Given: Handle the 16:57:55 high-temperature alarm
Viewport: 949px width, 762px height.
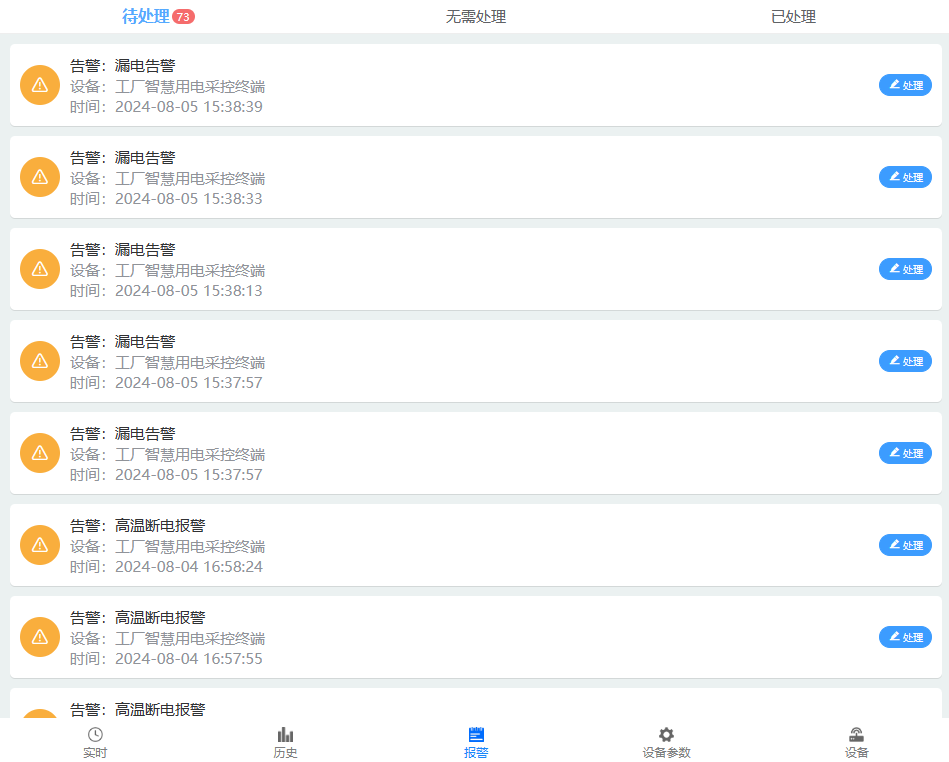Looking at the screenshot, I should pos(905,637).
